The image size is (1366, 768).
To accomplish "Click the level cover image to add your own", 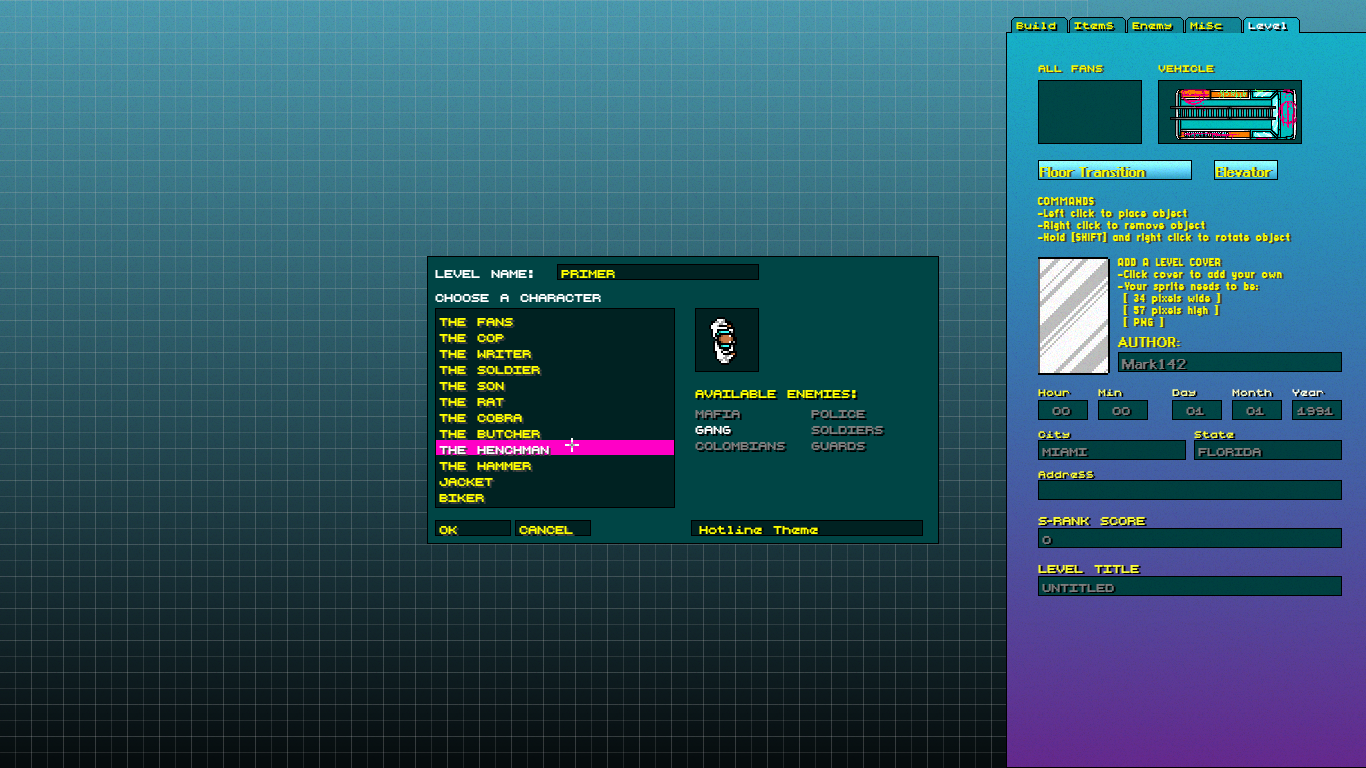I will click(x=1074, y=316).
